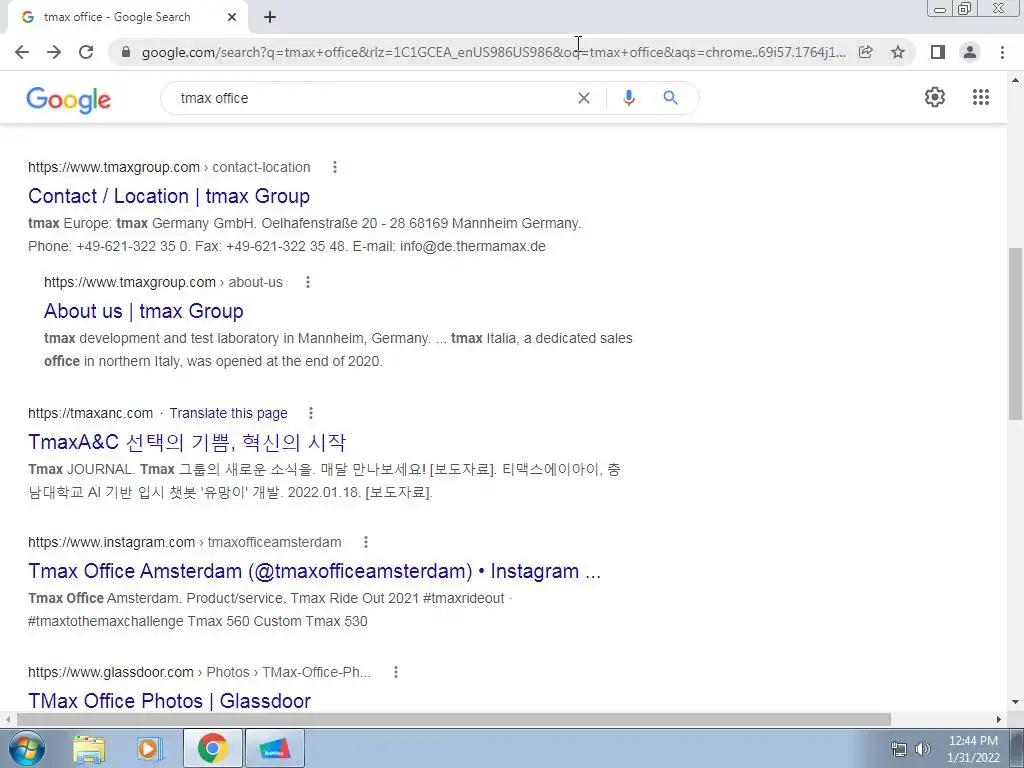
Task: Share this page from the address bar
Action: click(x=865, y=52)
